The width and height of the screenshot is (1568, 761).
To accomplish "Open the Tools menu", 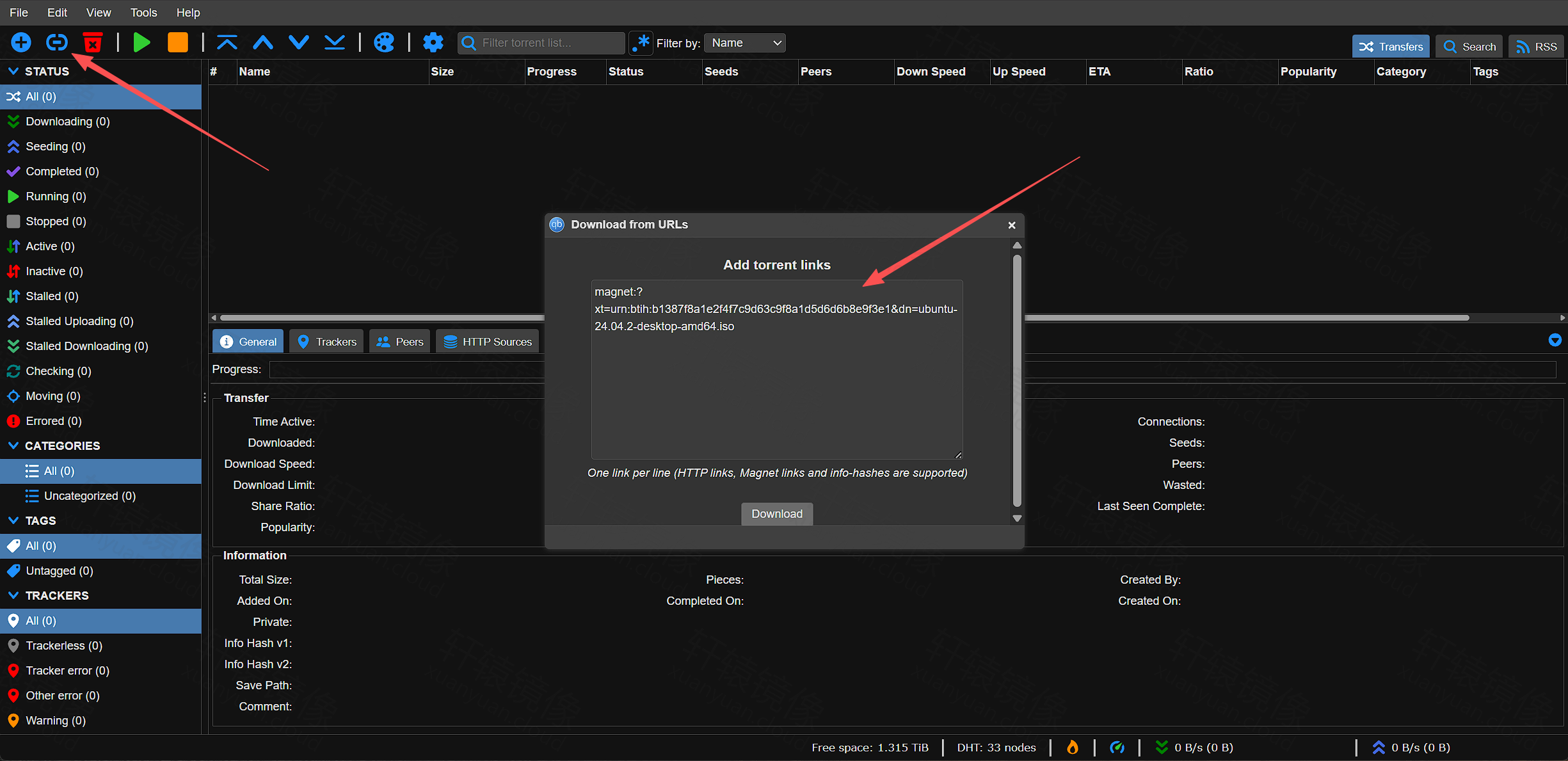I will coord(143,12).
